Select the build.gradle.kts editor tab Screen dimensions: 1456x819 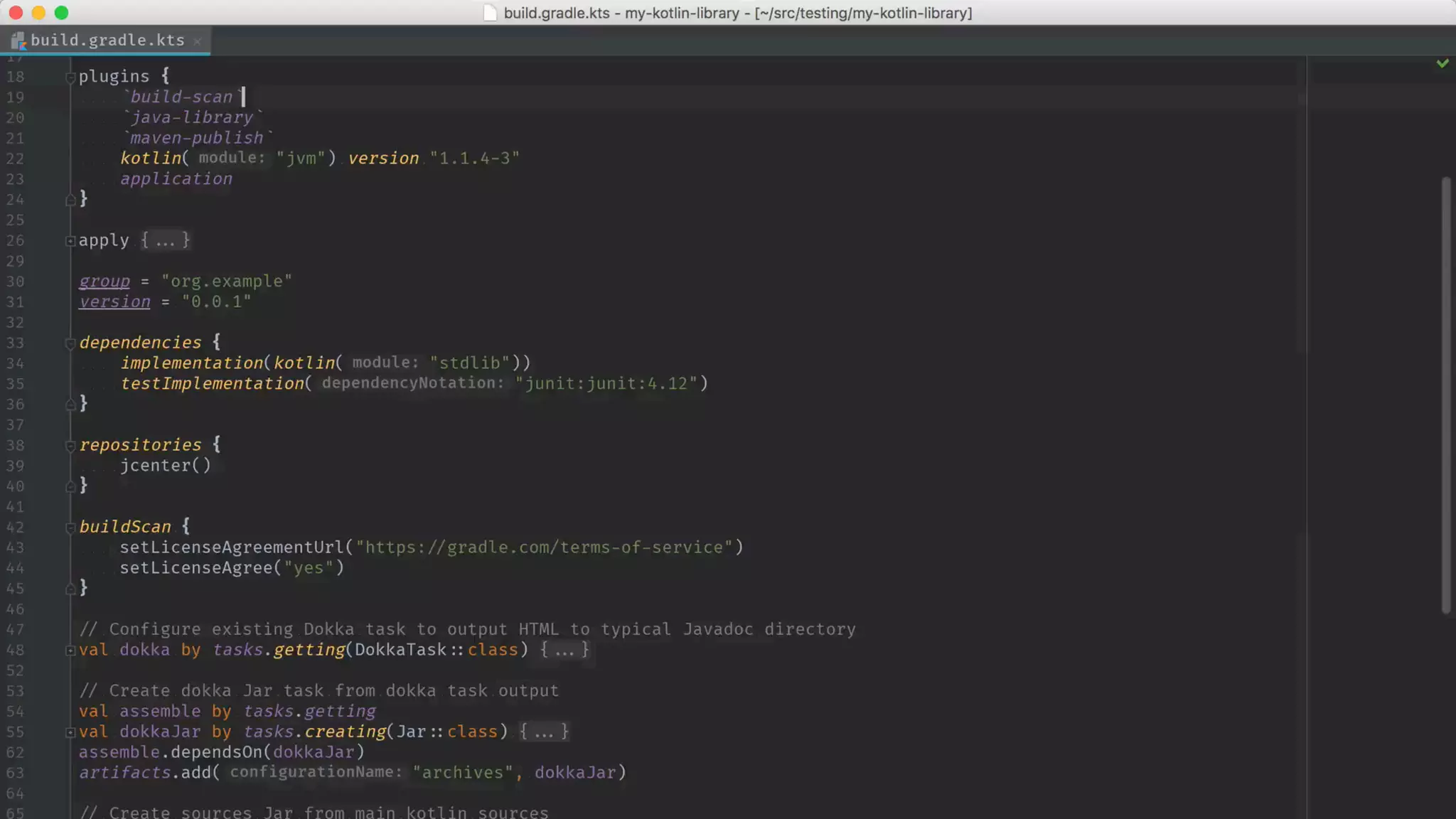pos(107,41)
